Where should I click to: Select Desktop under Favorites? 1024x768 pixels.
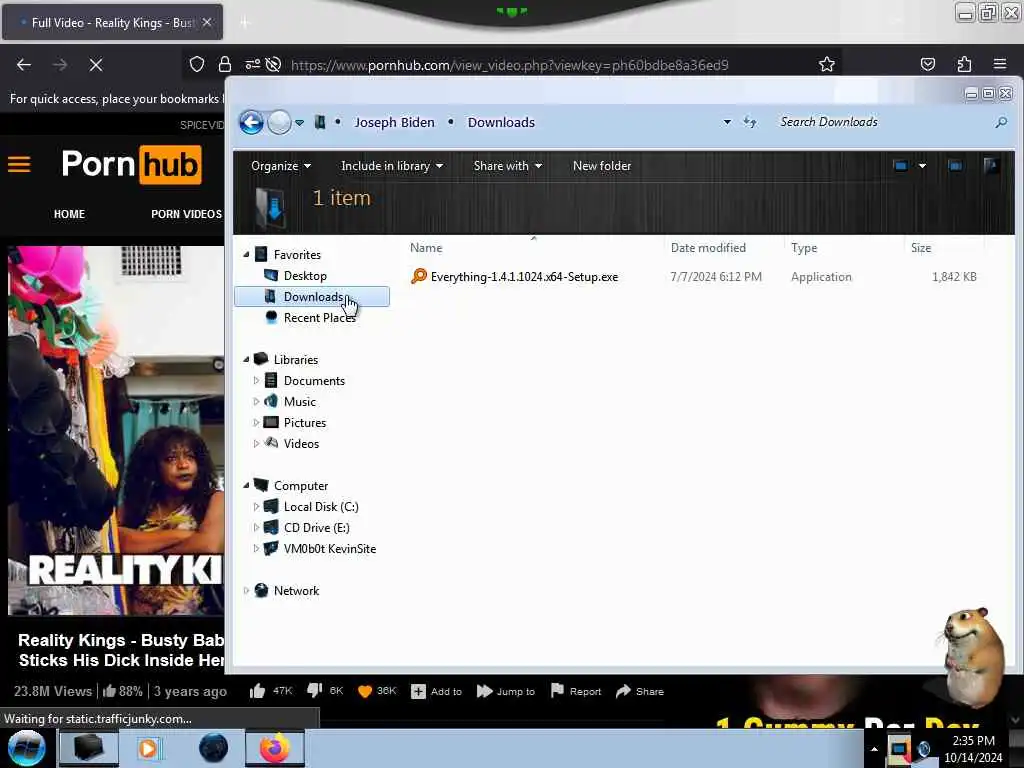tap(305, 276)
